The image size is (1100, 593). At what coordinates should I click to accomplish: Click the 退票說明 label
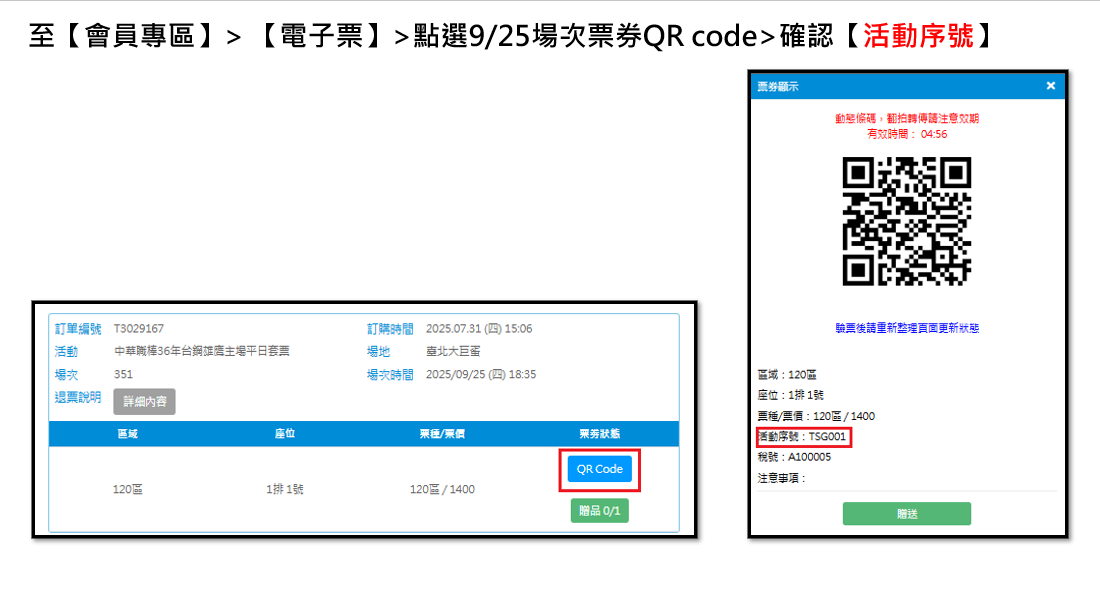(x=78, y=397)
